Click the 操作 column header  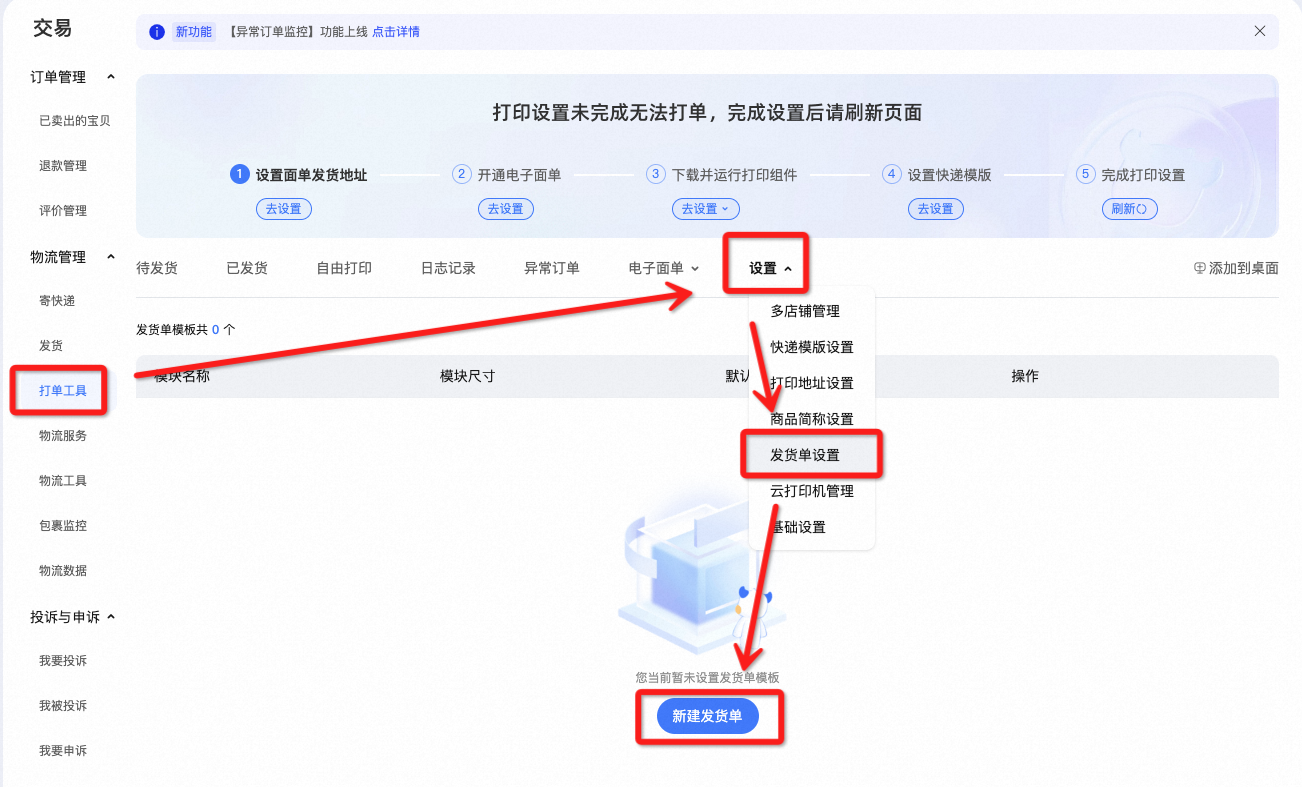1025,376
